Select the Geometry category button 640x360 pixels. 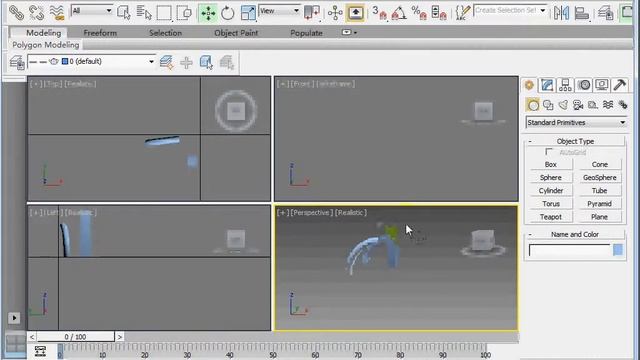(533, 105)
